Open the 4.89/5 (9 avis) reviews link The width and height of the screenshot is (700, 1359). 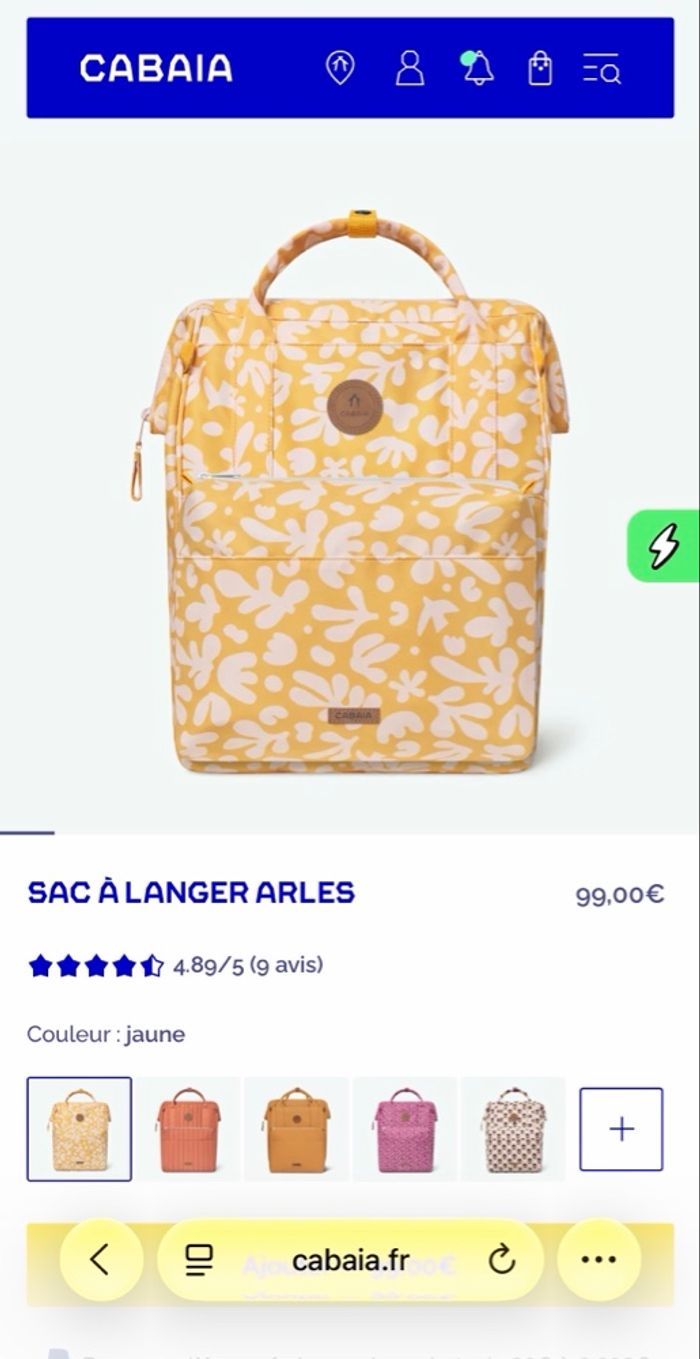pyautogui.click(x=248, y=965)
